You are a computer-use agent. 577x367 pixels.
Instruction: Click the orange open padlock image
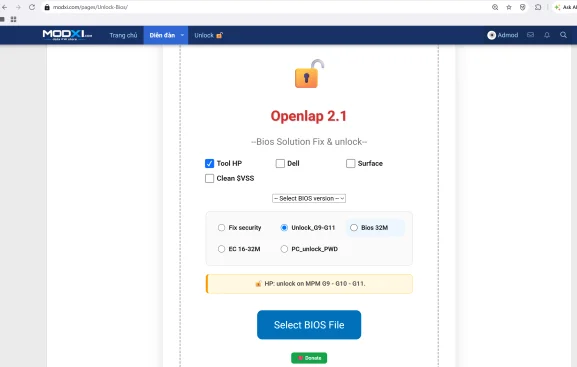pos(309,74)
